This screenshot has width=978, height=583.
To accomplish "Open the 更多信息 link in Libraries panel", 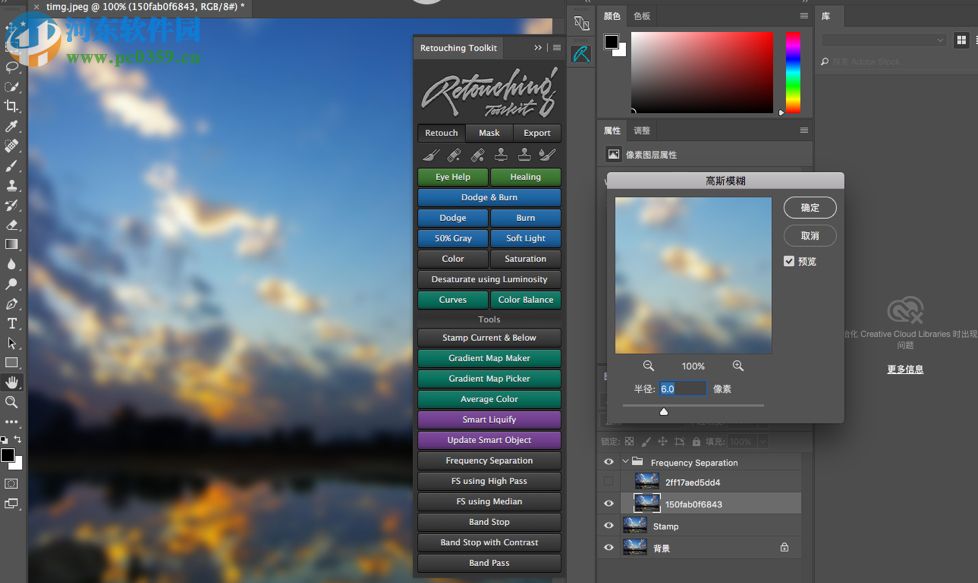I will [x=904, y=369].
